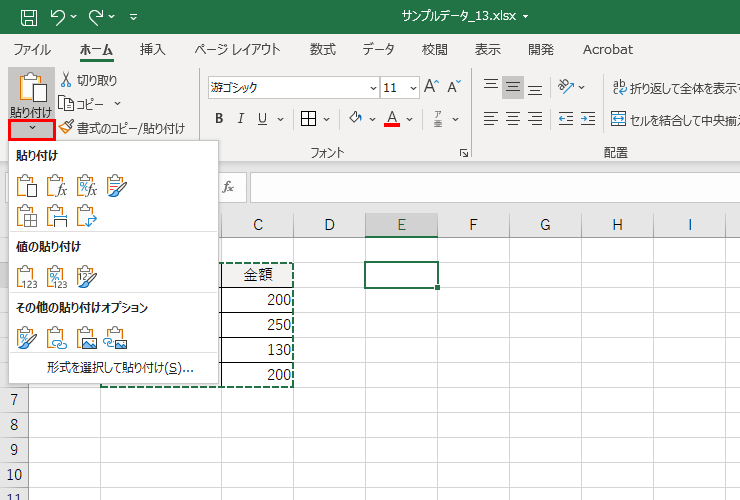Click the Redo arrow icon
Screen dimensions: 740x500
[x=96, y=17]
